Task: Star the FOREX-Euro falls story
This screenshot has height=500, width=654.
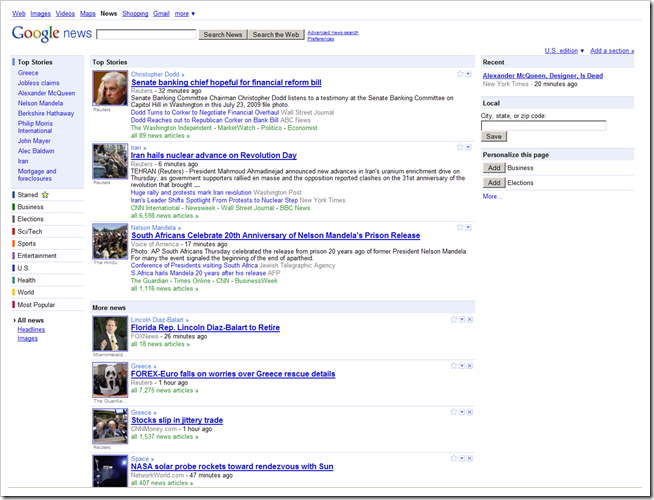Action: (454, 366)
